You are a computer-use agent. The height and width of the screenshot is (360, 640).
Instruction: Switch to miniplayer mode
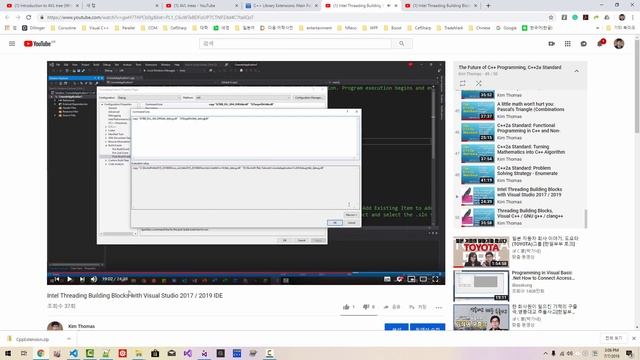tap(411, 279)
